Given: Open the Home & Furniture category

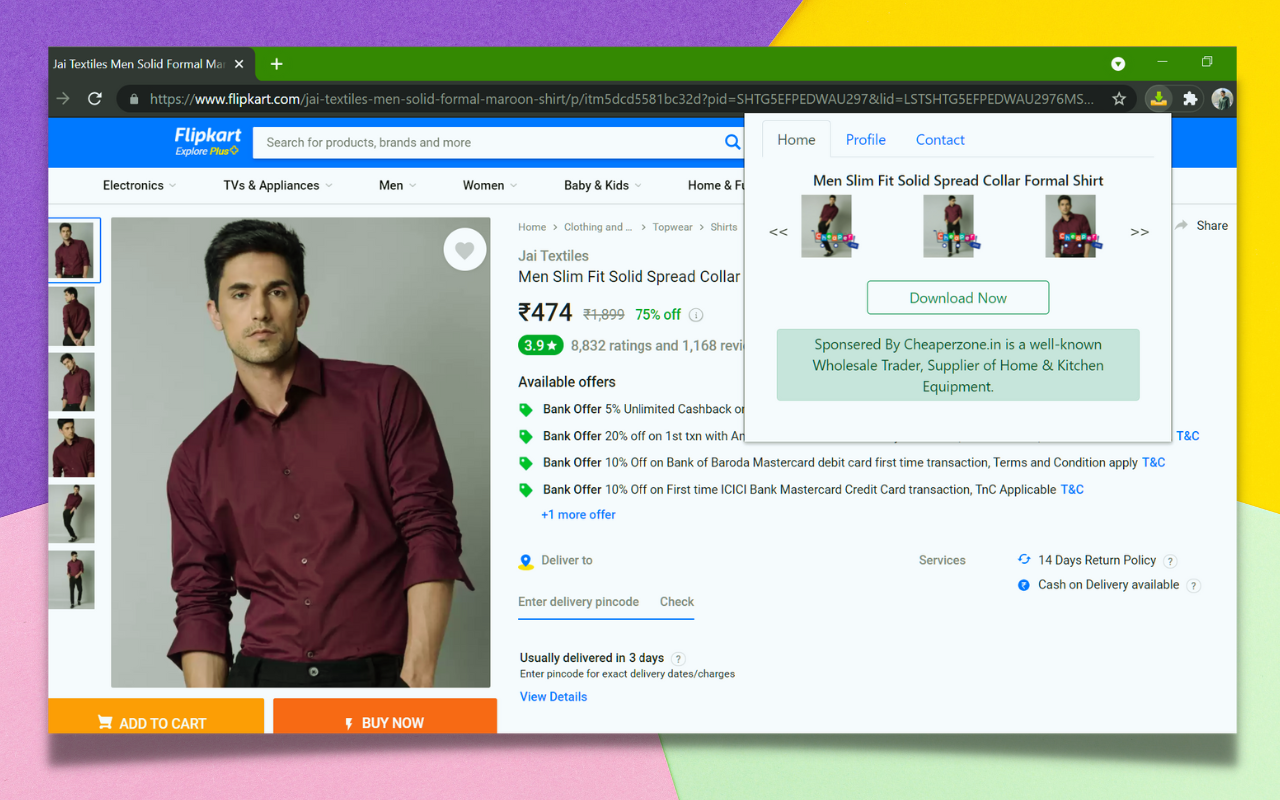Looking at the screenshot, I should pos(716,185).
